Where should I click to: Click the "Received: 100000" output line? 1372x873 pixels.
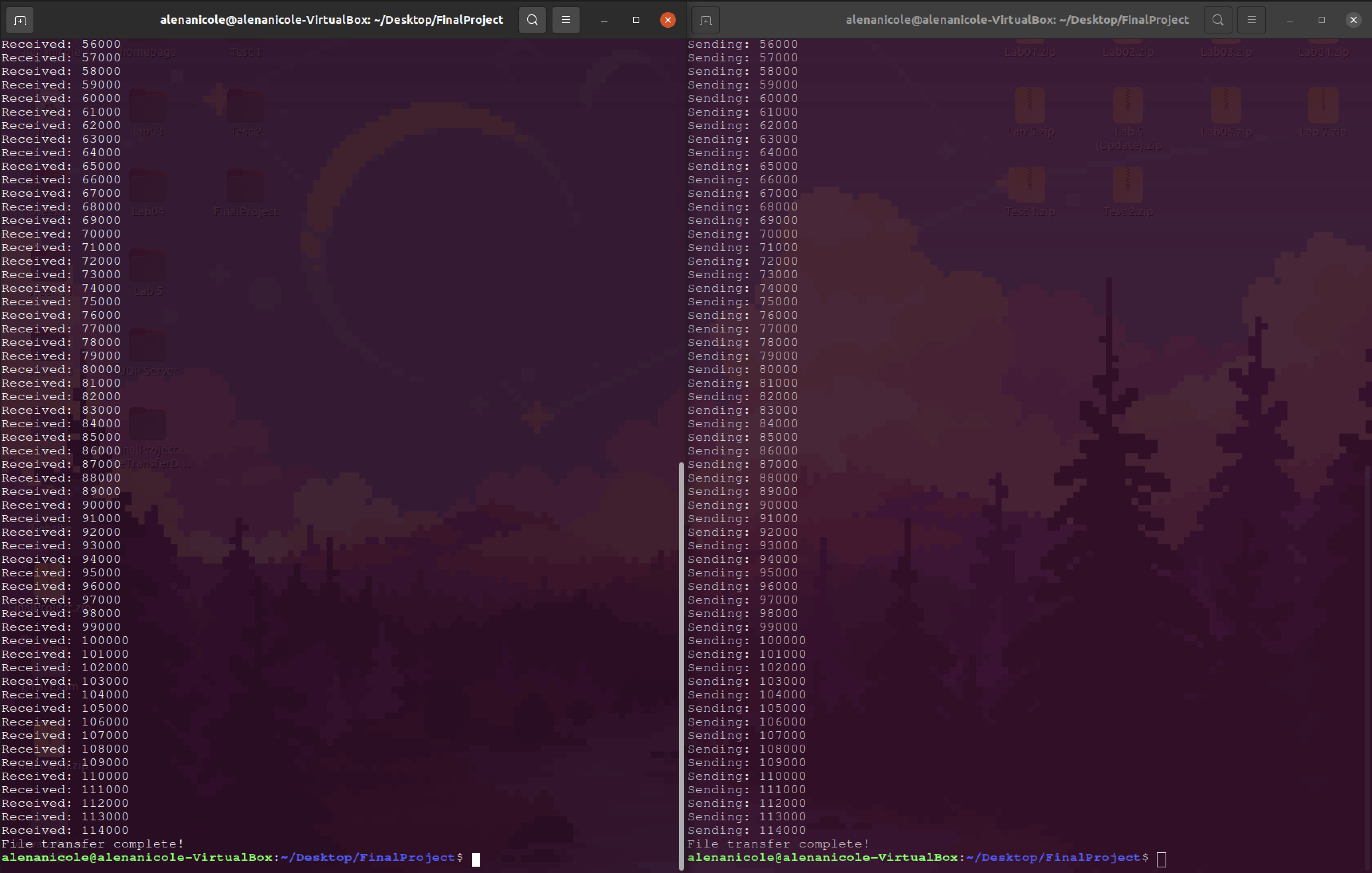(65, 641)
